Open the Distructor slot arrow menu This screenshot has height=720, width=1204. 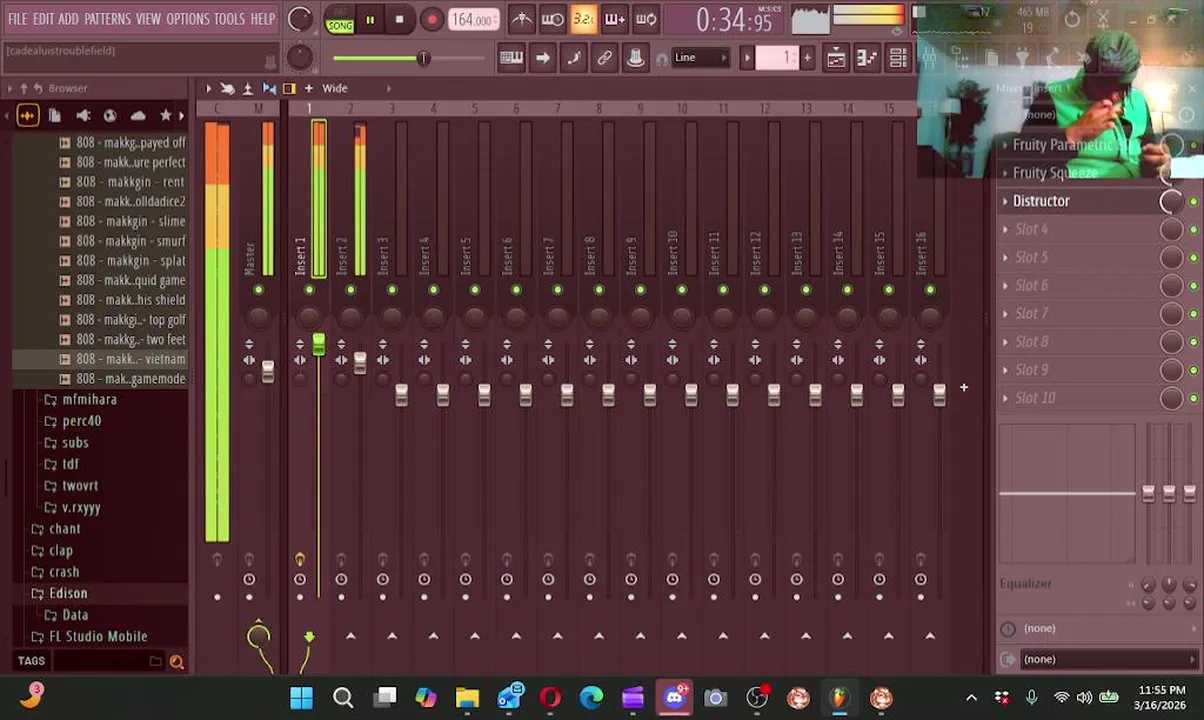[x=1005, y=201]
